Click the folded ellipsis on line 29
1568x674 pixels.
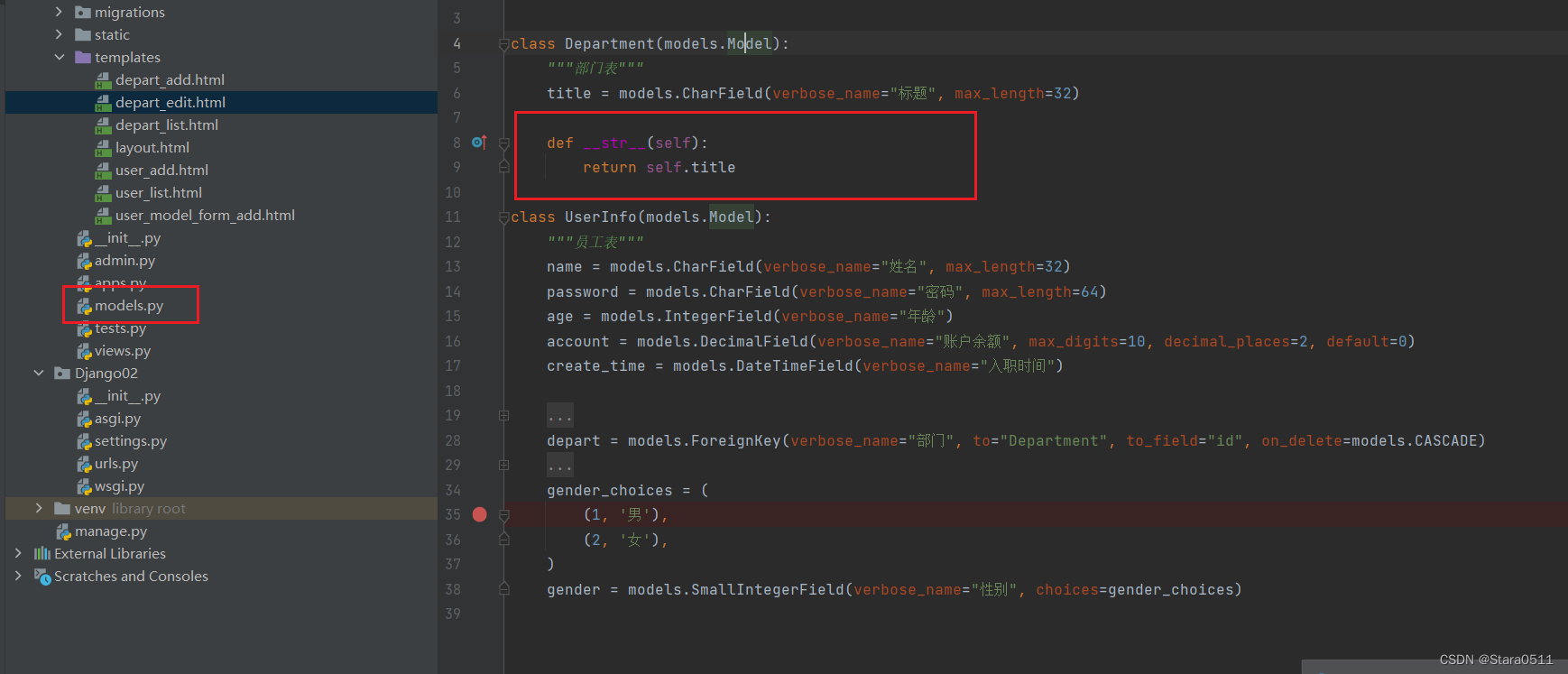point(559,466)
